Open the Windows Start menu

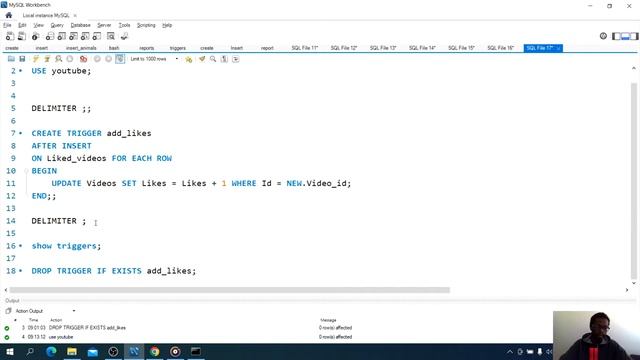9,351
